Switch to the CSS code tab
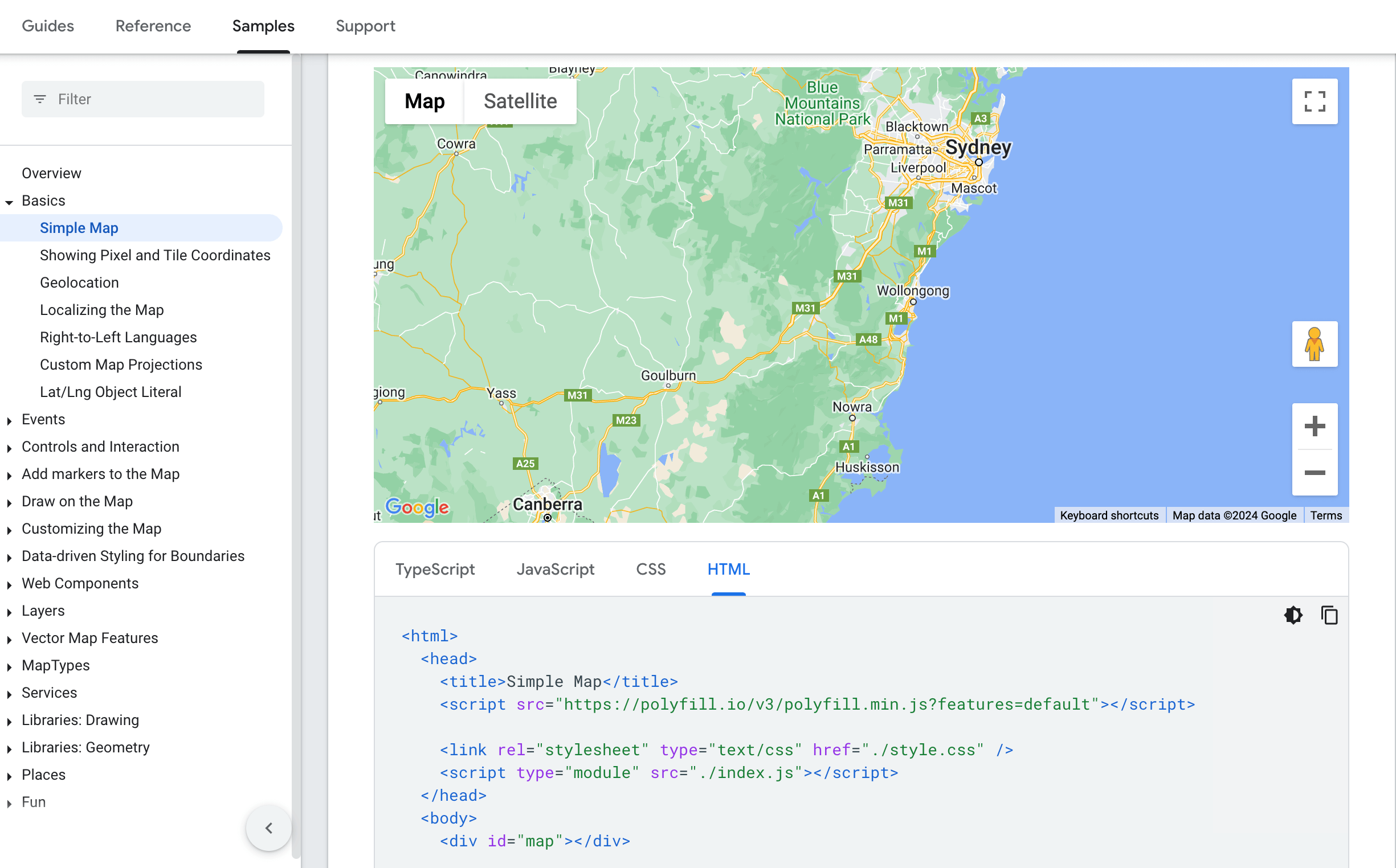Image resolution: width=1396 pixels, height=868 pixels. pos(651,569)
